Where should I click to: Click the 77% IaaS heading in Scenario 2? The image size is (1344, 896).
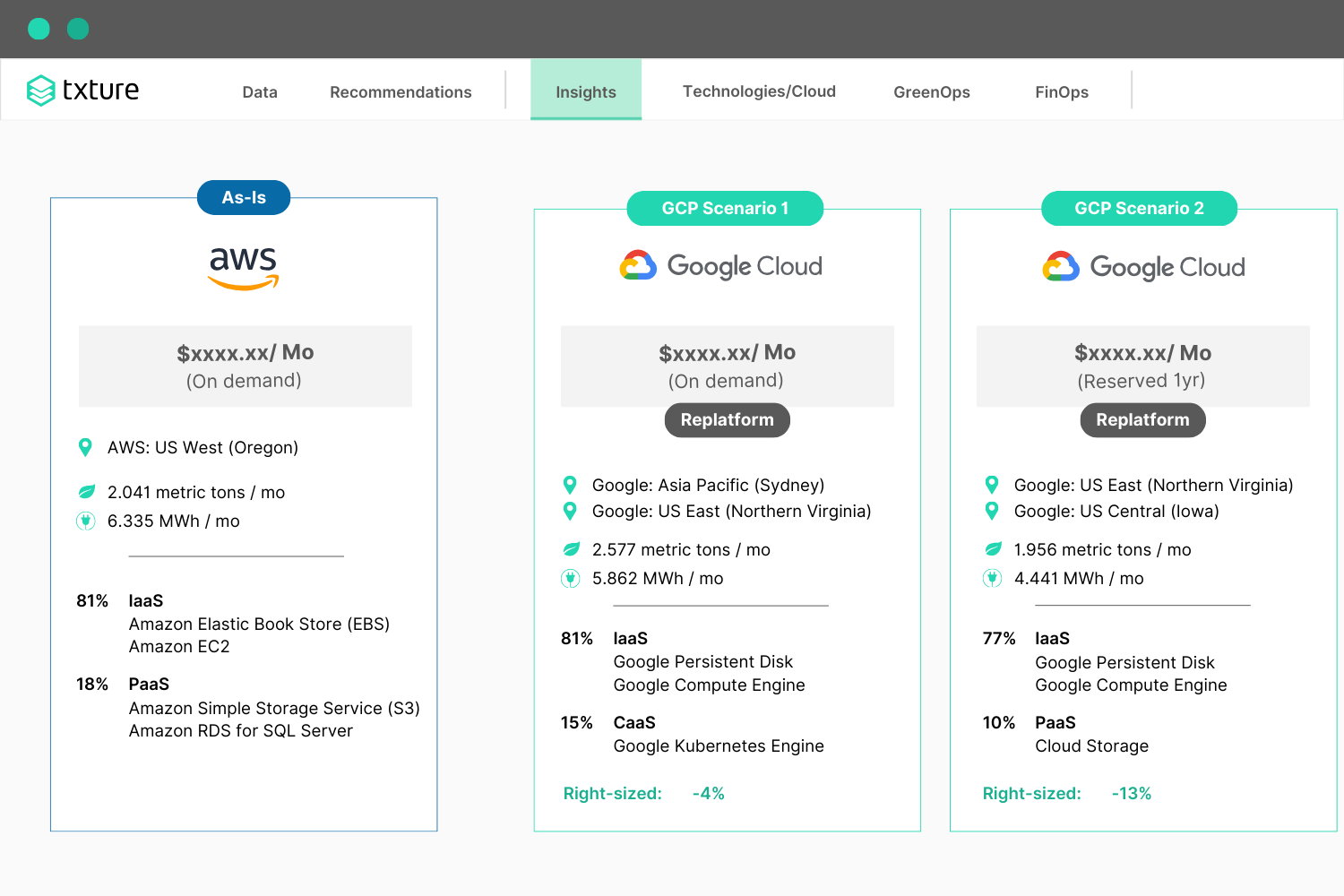1027,638
